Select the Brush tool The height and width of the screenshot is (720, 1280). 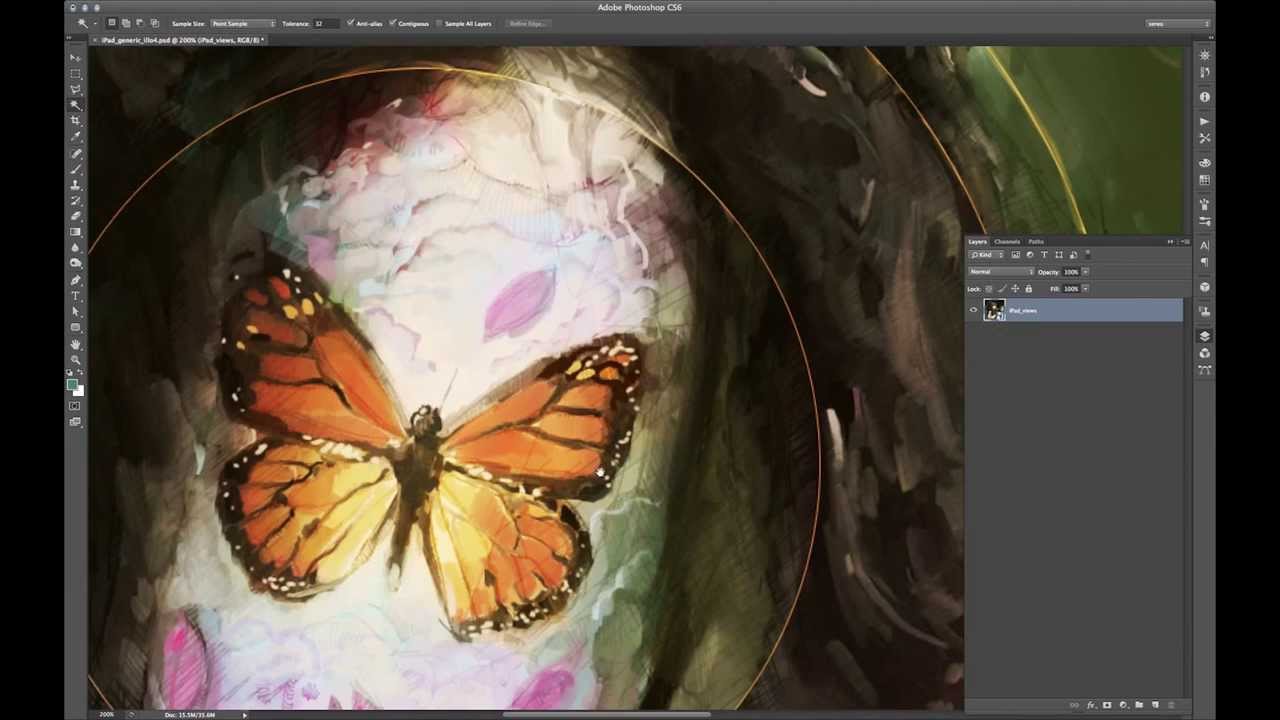tap(75, 169)
